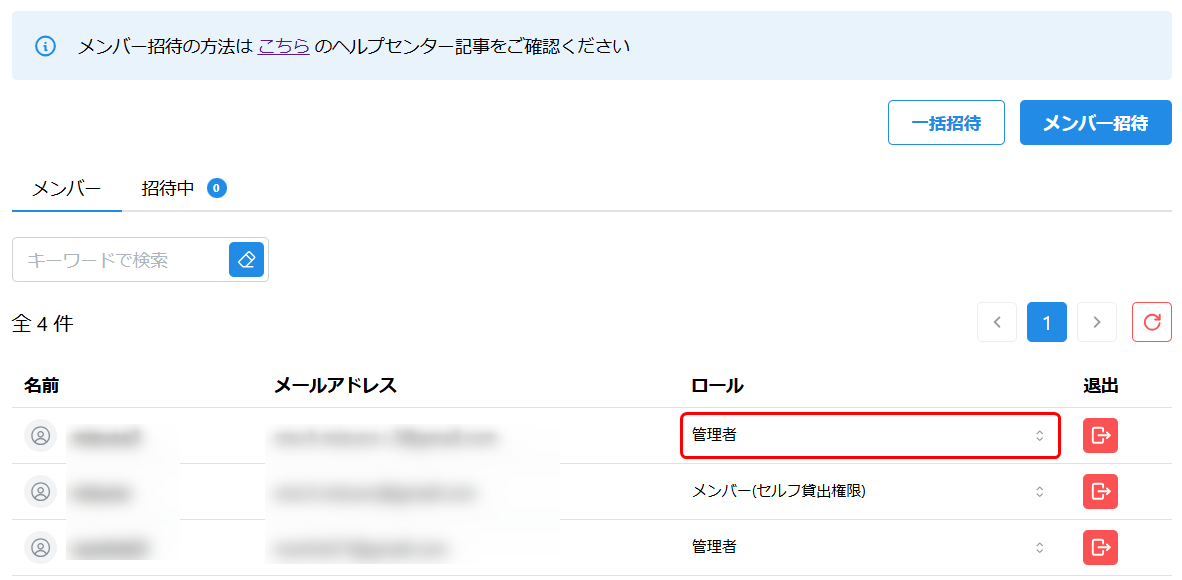The image size is (1182, 580).
Task: Click the 退出 column header
Action: pos(1101,385)
